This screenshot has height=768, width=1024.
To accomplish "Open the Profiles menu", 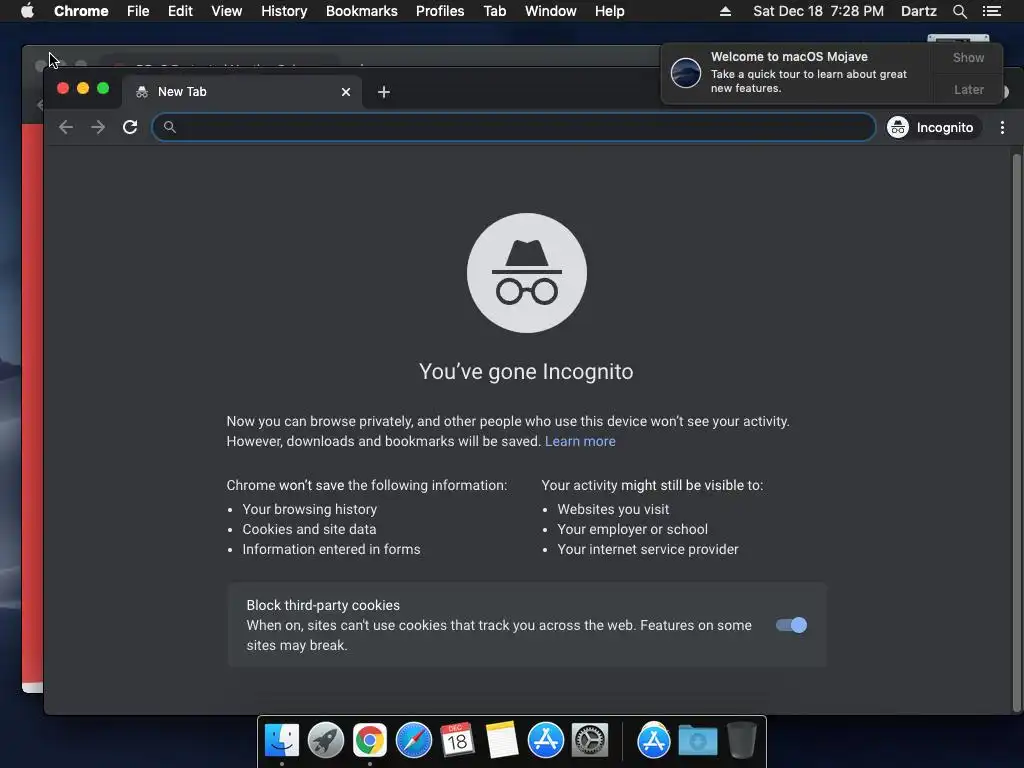I will pyautogui.click(x=440, y=11).
